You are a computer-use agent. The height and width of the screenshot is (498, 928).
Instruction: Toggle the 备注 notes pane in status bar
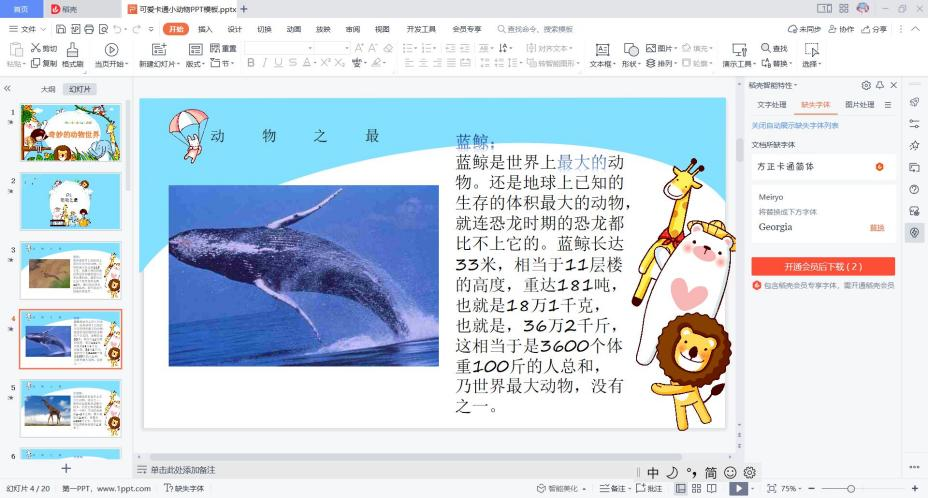pos(616,488)
